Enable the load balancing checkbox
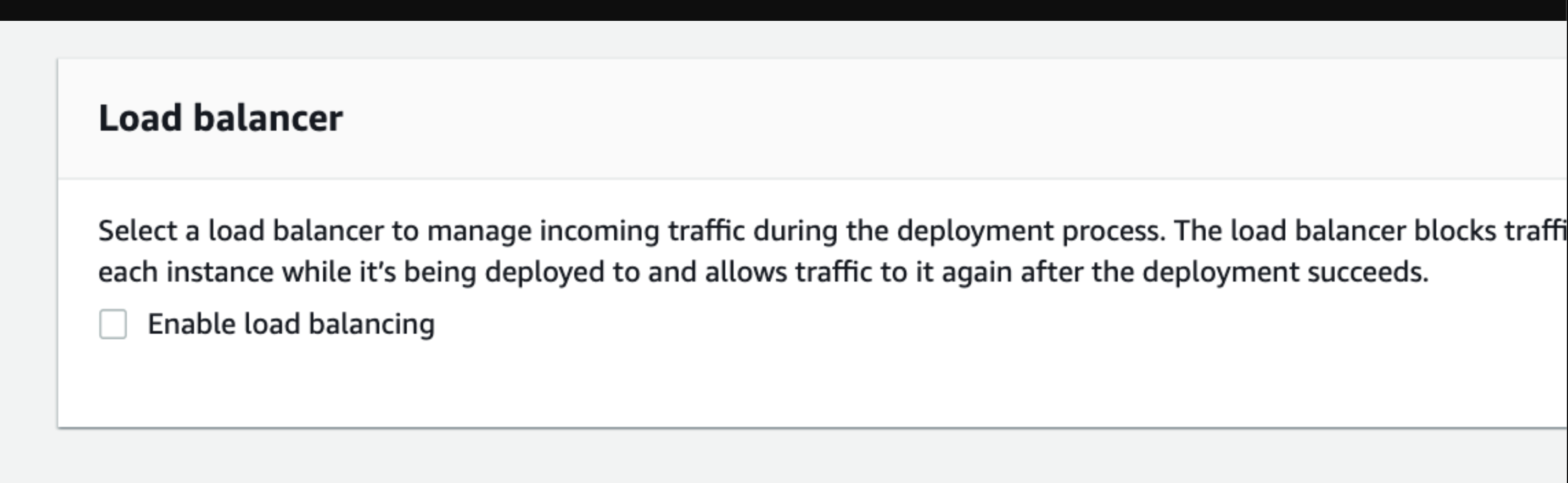 pyautogui.click(x=113, y=324)
